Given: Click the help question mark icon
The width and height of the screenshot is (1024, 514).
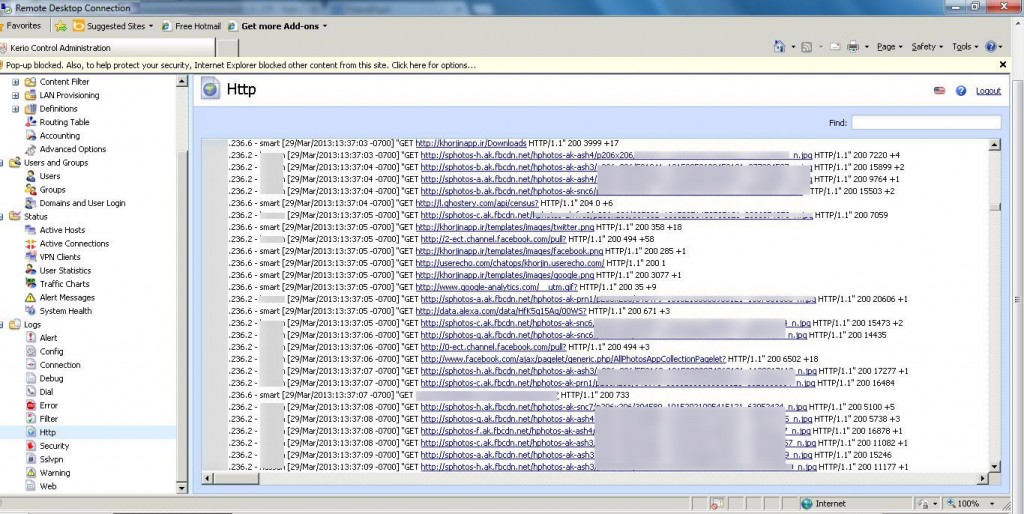Looking at the screenshot, I should [x=961, y=91].
